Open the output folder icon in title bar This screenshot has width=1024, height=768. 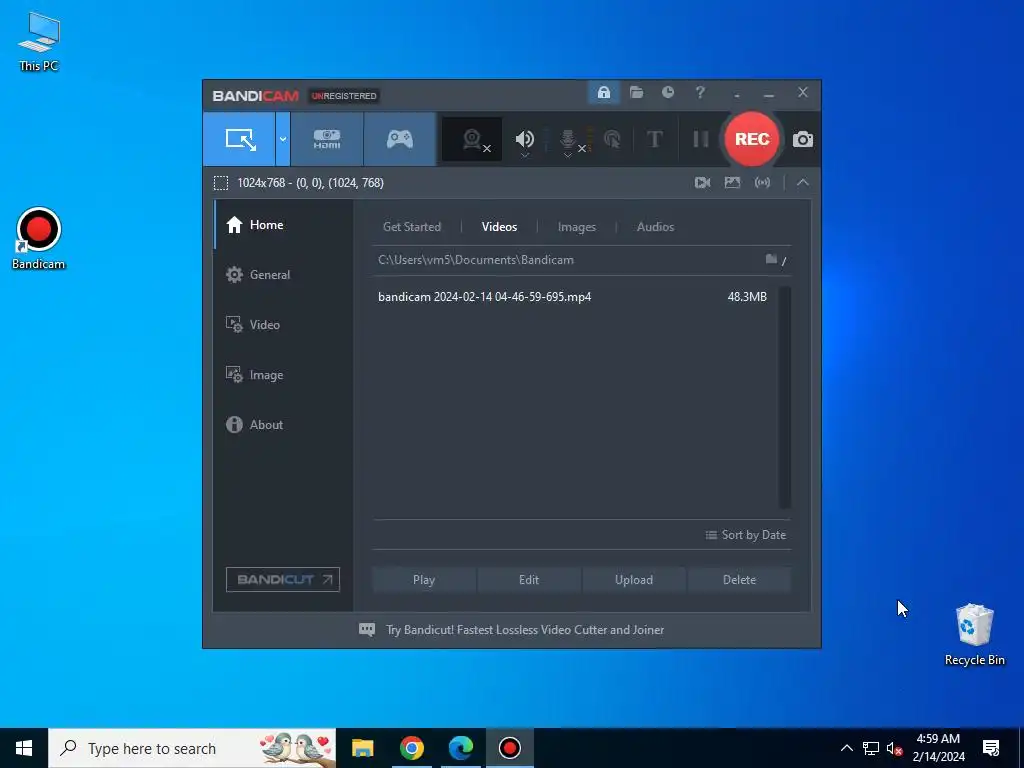(x=637, y=93)
